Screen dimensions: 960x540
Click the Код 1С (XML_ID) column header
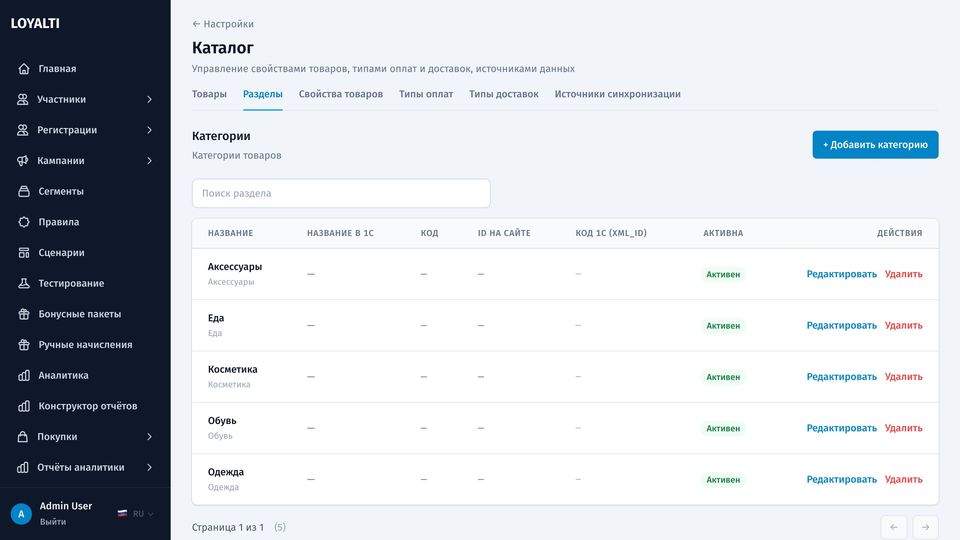[611, 233]
